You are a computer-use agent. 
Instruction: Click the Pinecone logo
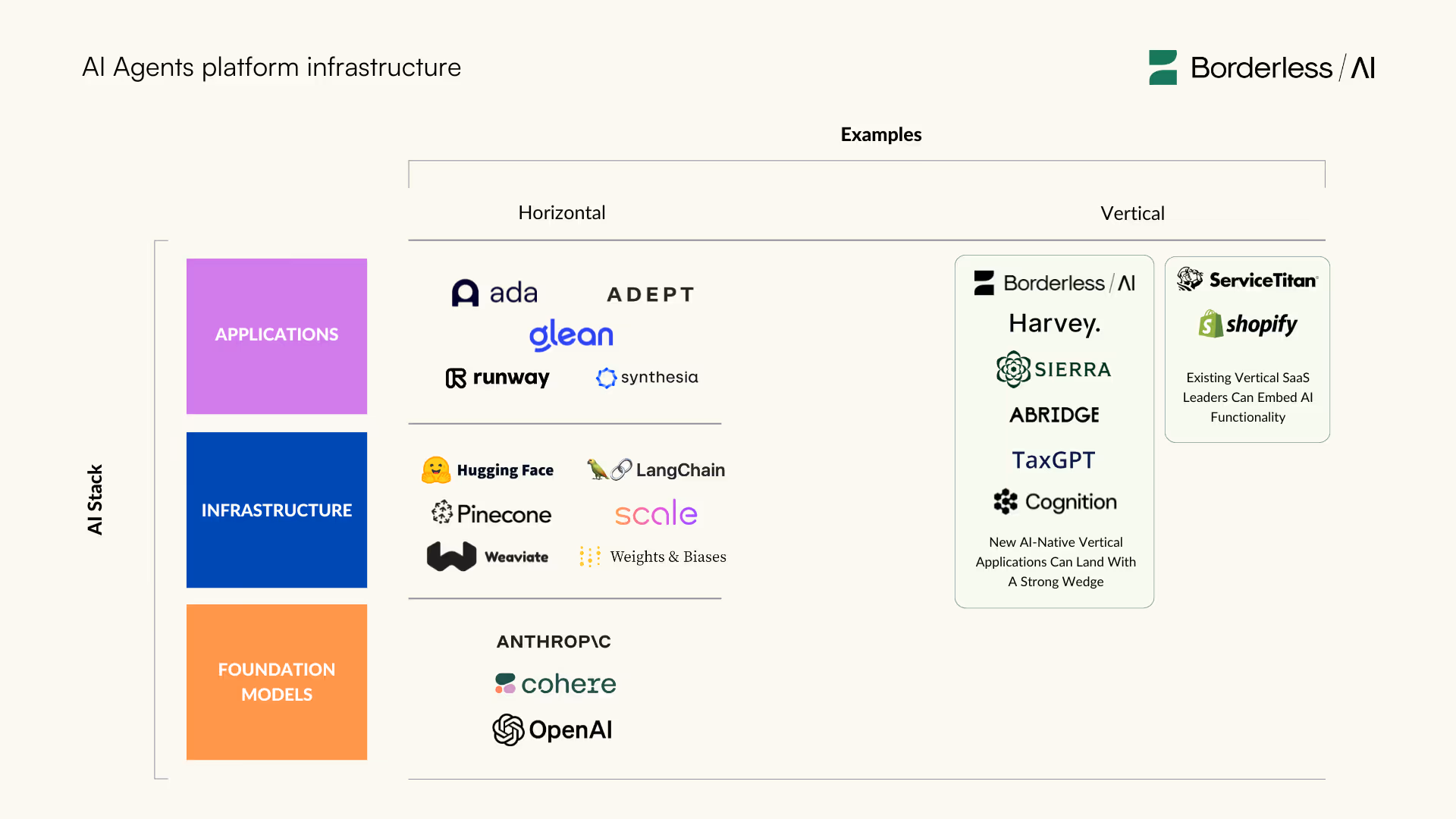(491, 514)
